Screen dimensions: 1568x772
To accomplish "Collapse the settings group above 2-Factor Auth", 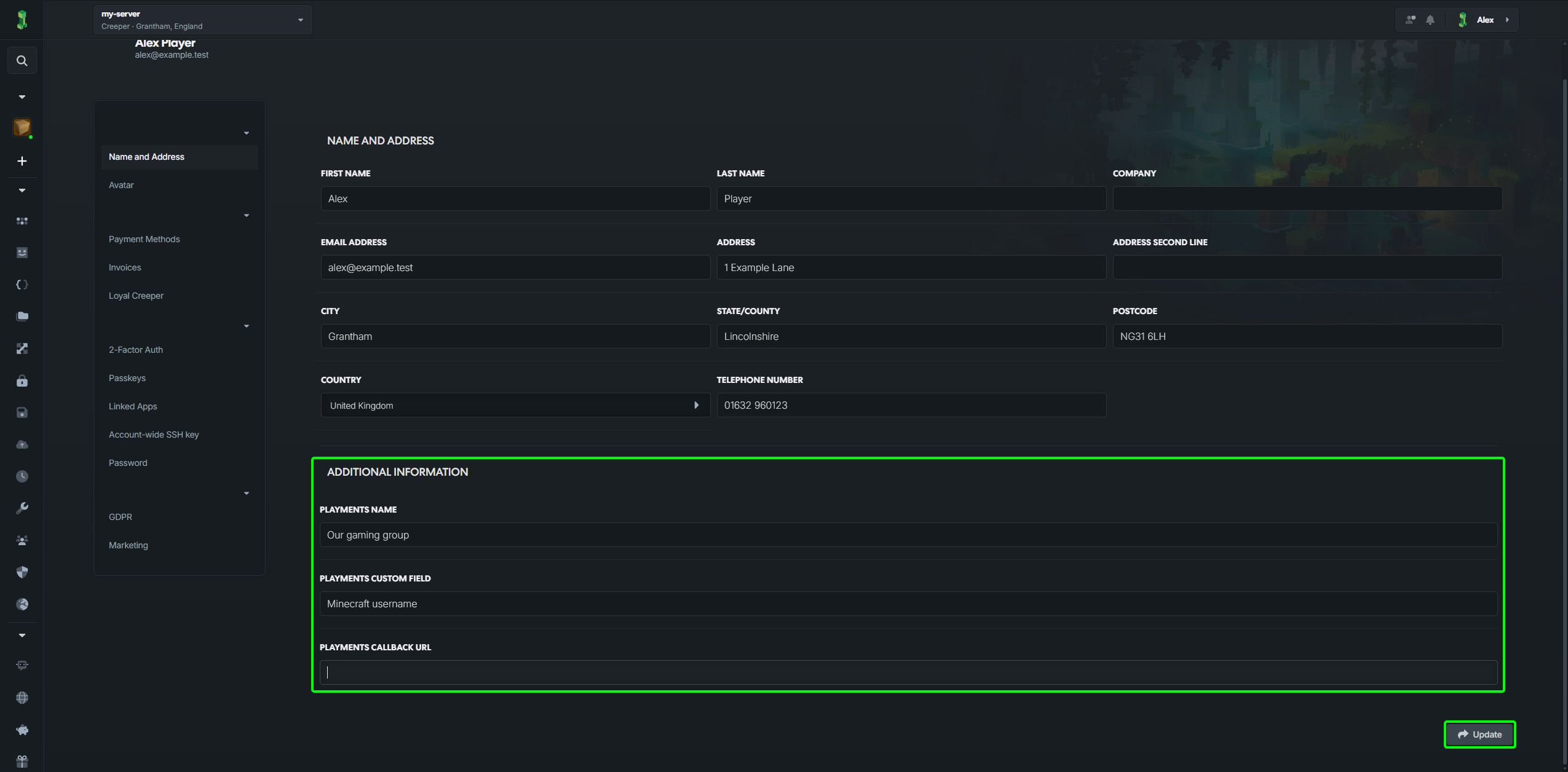I will [x=246, y=326].
